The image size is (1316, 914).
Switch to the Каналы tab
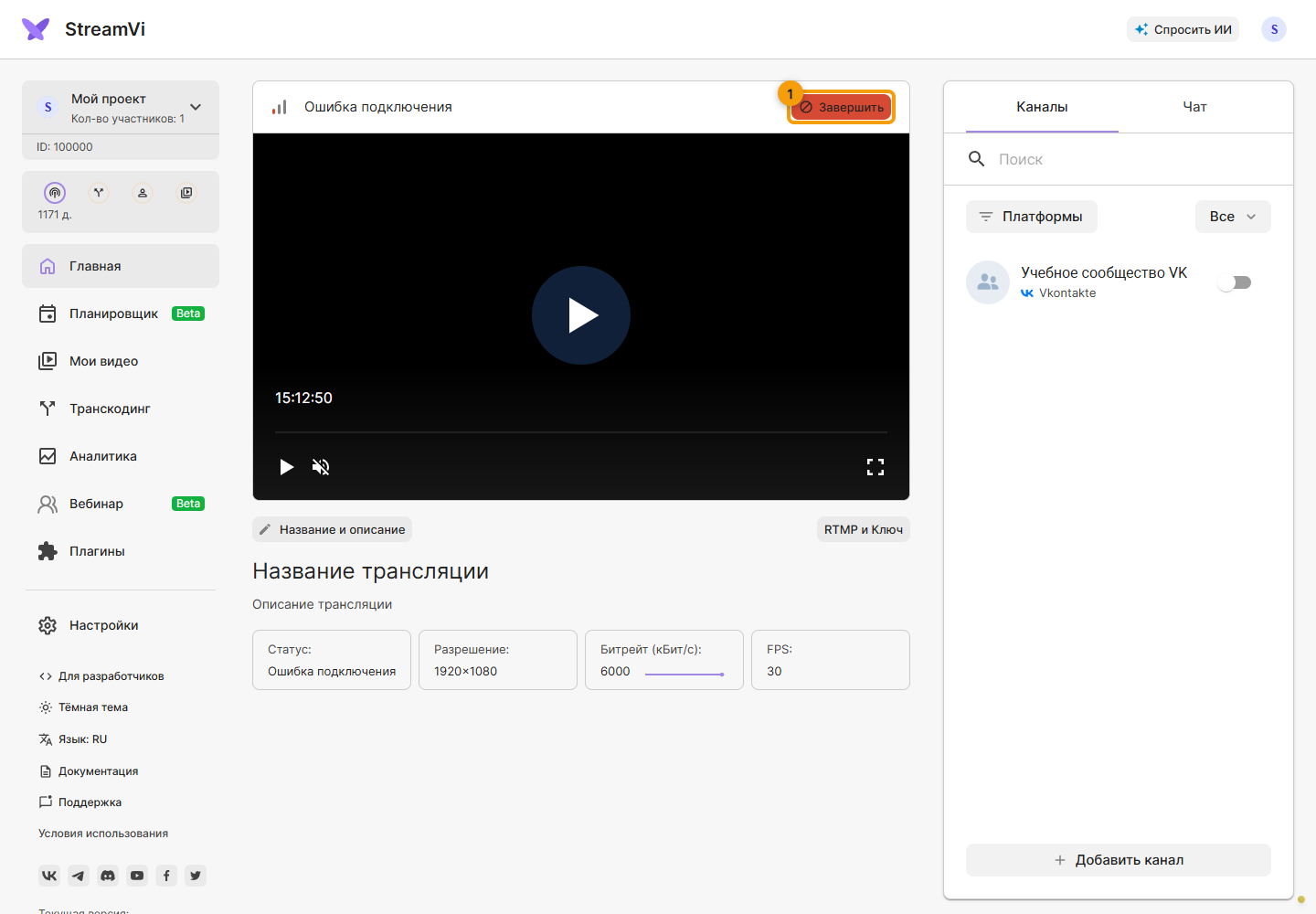tap(1042, 107)
